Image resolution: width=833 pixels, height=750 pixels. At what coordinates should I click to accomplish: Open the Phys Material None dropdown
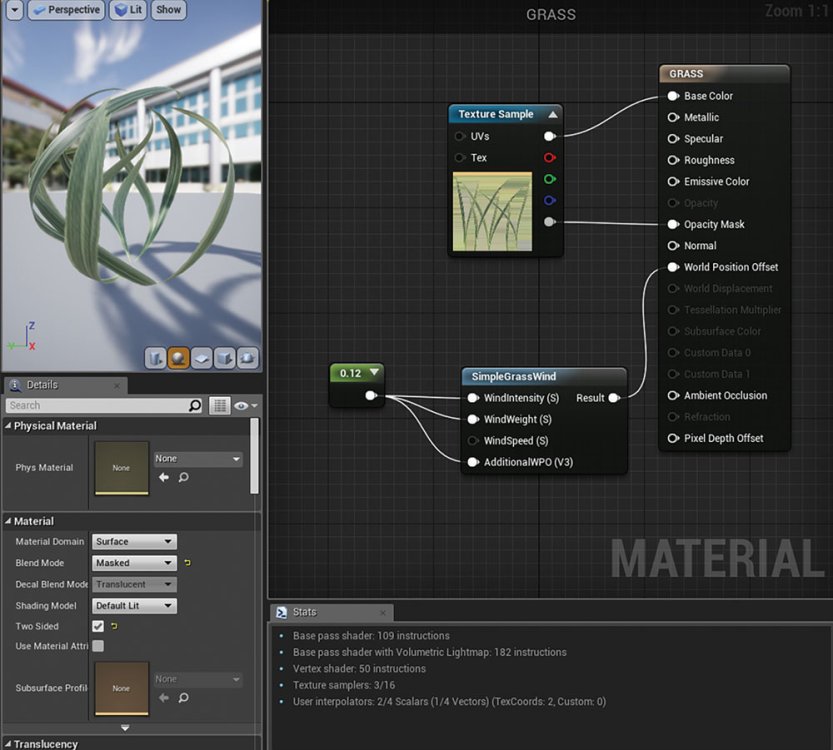[198, 459]
